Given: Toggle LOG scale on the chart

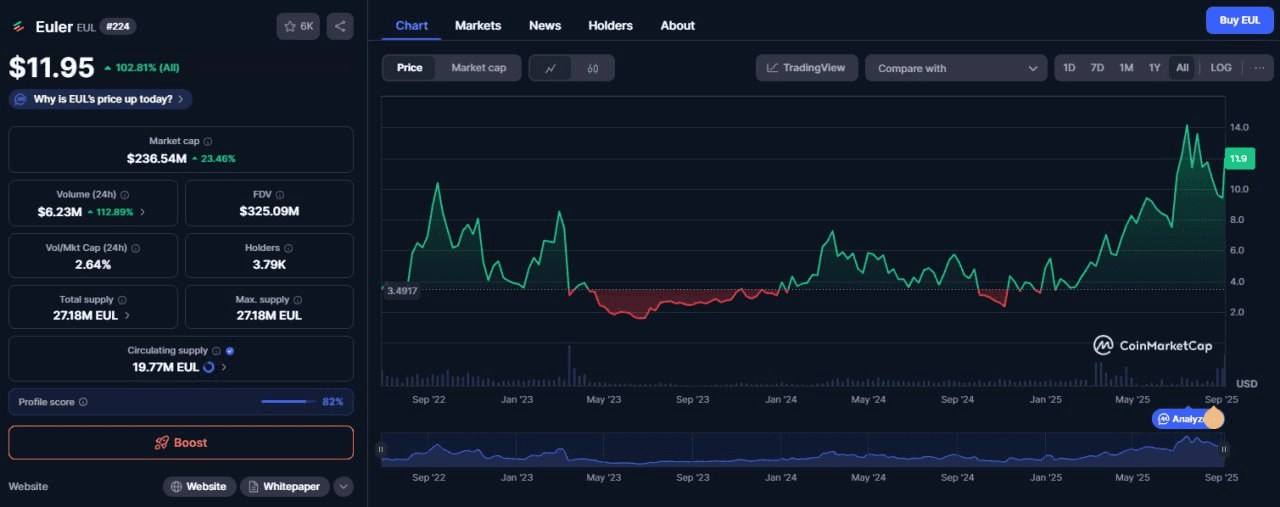Looking at the screenshot, I should (1221, 68).
